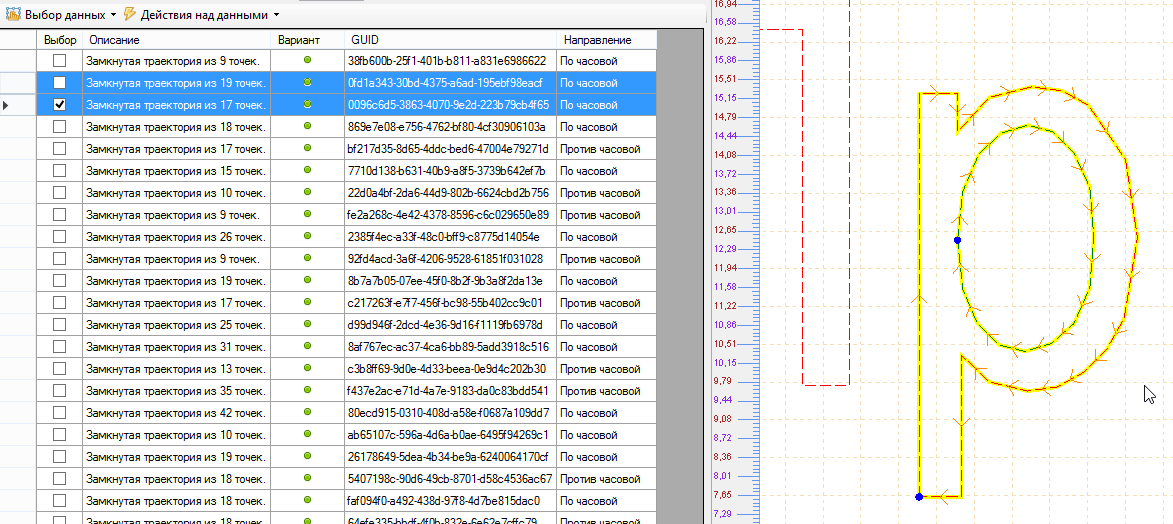Click the green variant dot for GUID 22d0a4bf
Viewport: 1173px width, 524px height.
[307, 192]
